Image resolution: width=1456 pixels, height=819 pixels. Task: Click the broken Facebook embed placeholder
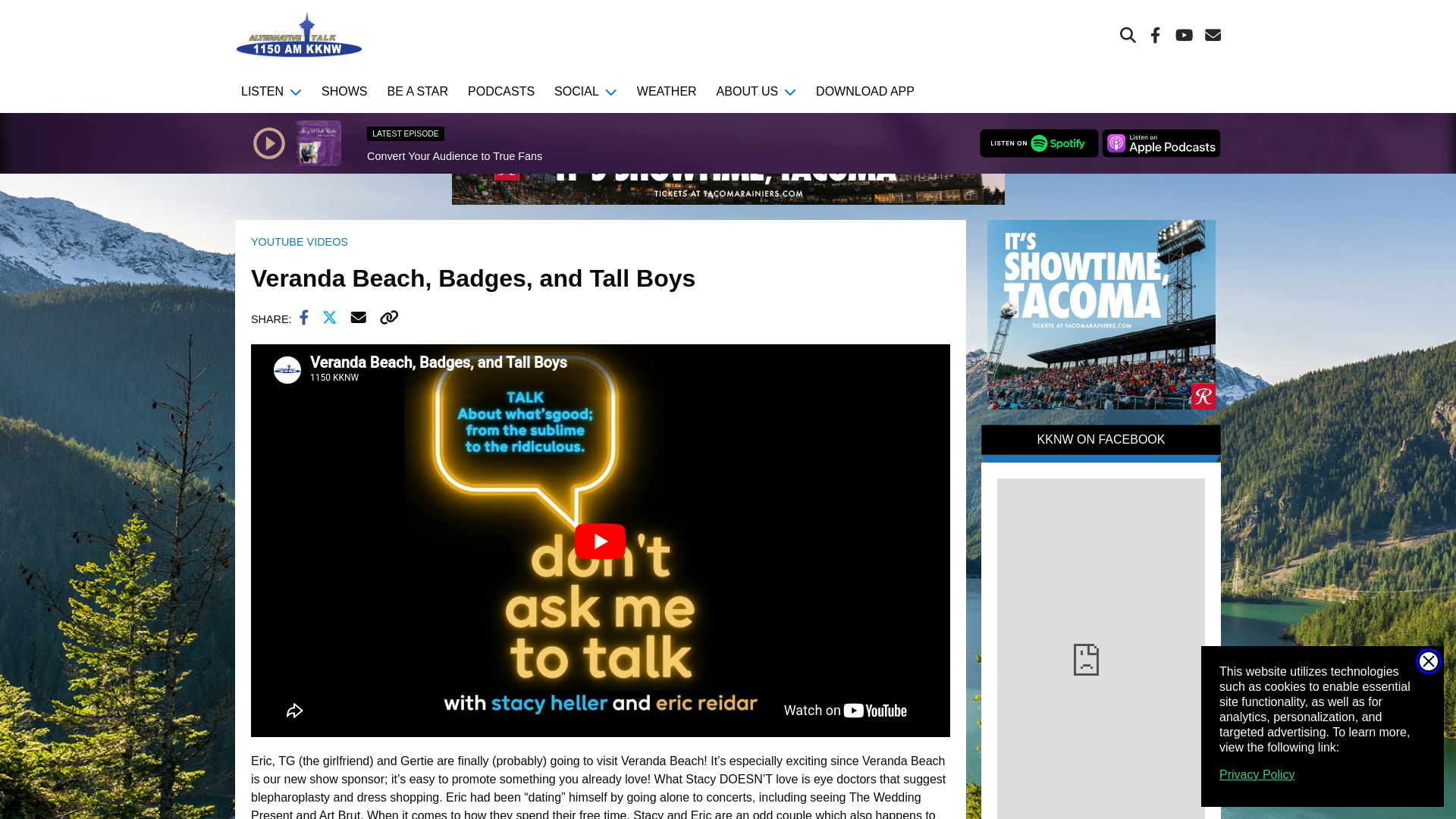[x=1101, y=648]
